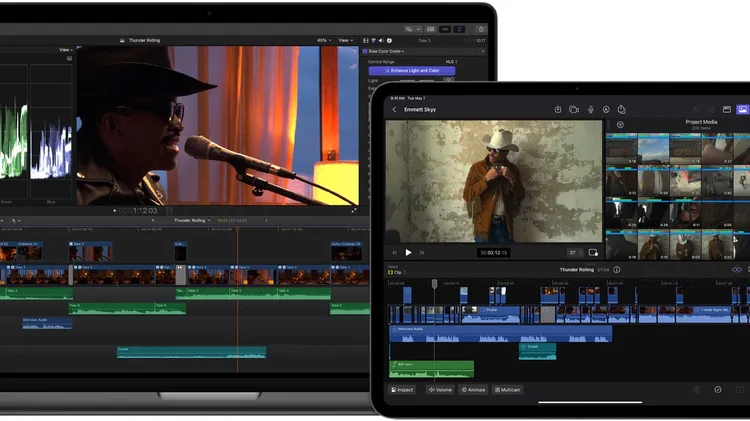This screenshot has width=750, height=421.
Task: Tap the back arrow beside Emmett Skyy
Action: (395, 110)
